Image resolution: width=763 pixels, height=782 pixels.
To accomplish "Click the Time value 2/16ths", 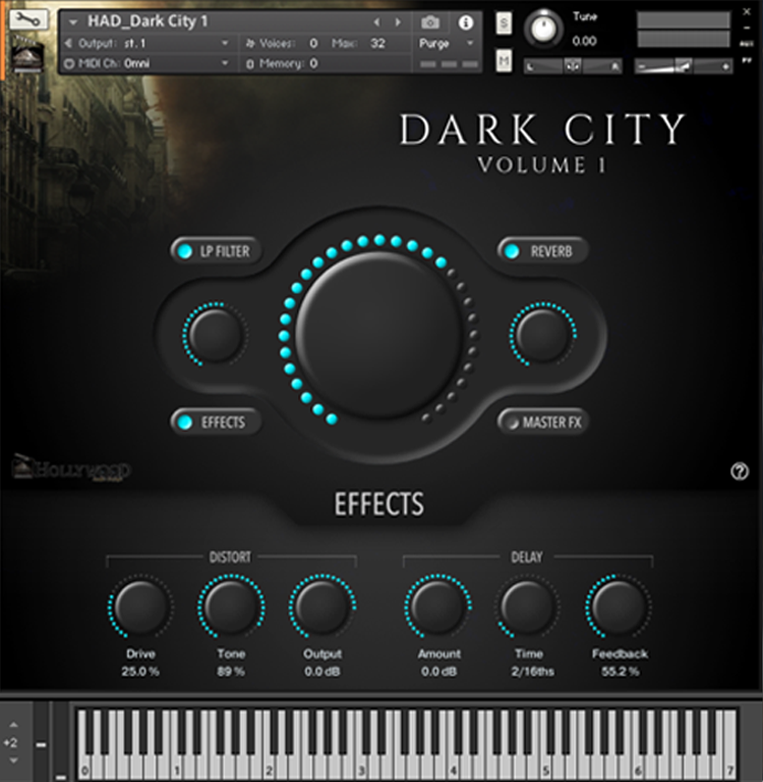I will pos(532,671).
